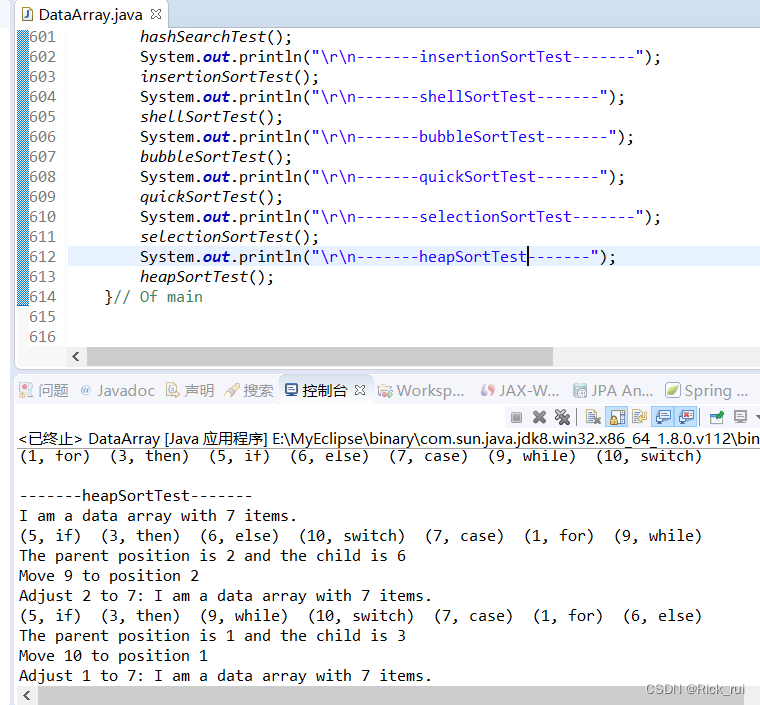Pin the current console

pyautogui.click(x=717, y=417)
